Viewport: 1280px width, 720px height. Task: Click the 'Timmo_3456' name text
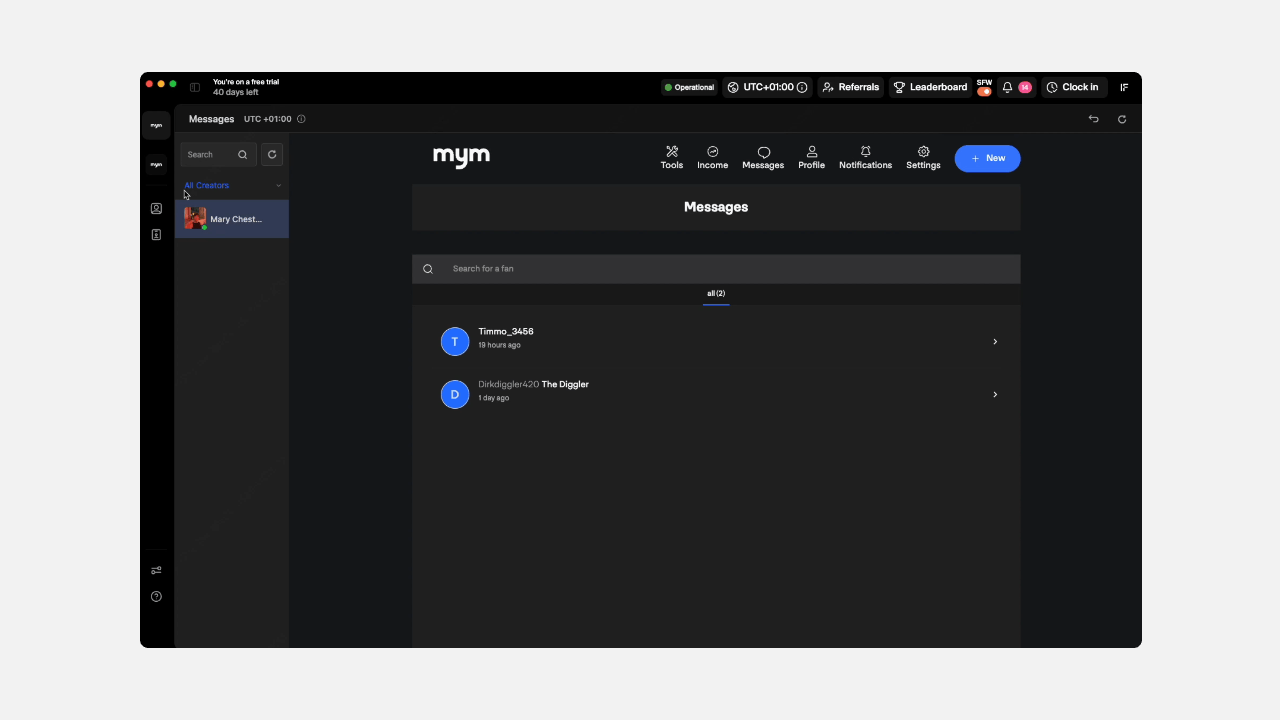coord(506,332)
